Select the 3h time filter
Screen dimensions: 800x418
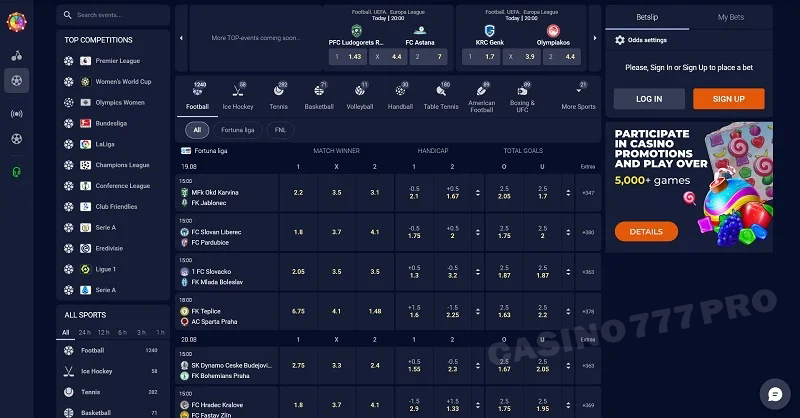pos(141,332)
